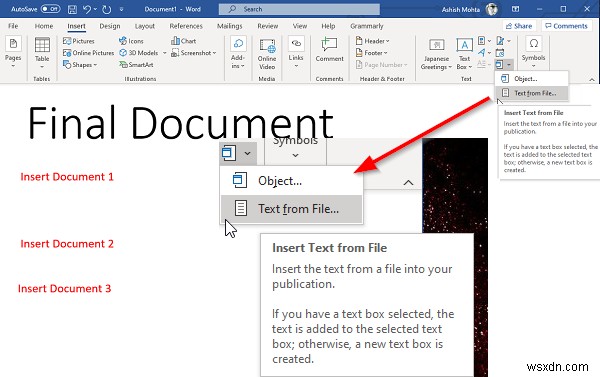Collapse the ribbon with the chevron
Image resolution: width=600 pixels, height=377 pixels.
pos(592,79)
